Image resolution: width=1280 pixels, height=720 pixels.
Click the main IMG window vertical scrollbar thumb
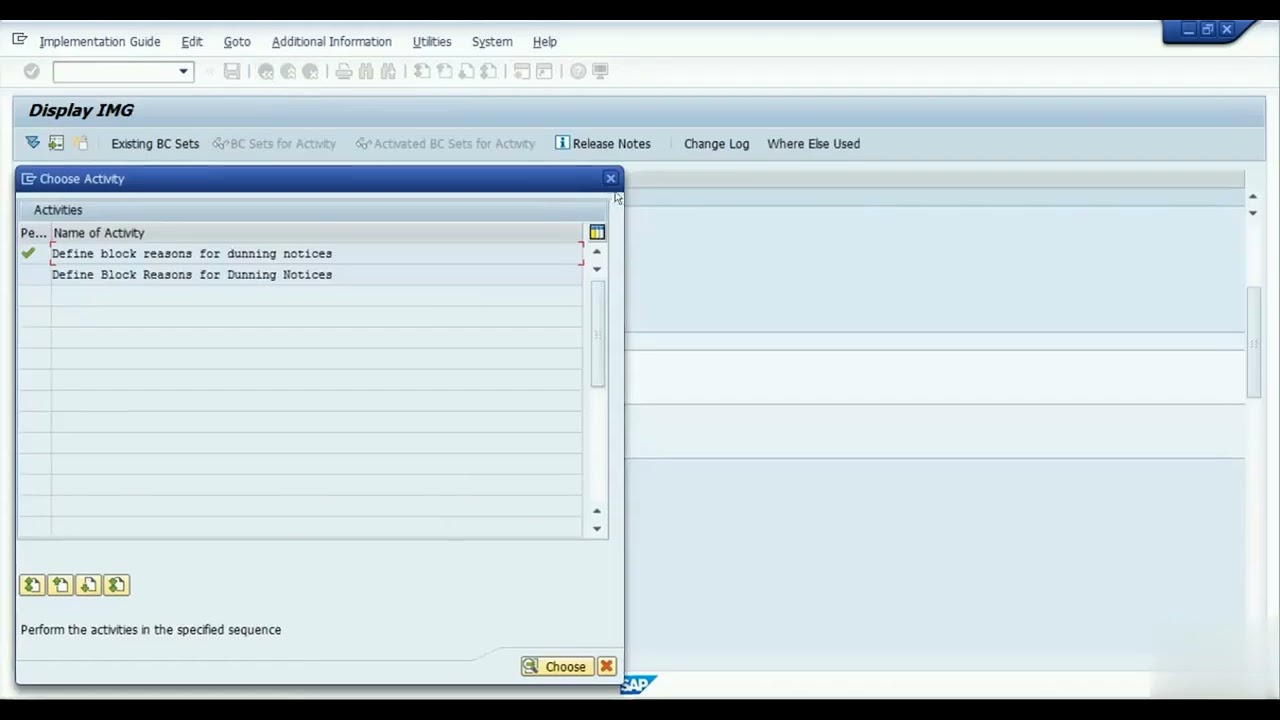(1253, 343)
